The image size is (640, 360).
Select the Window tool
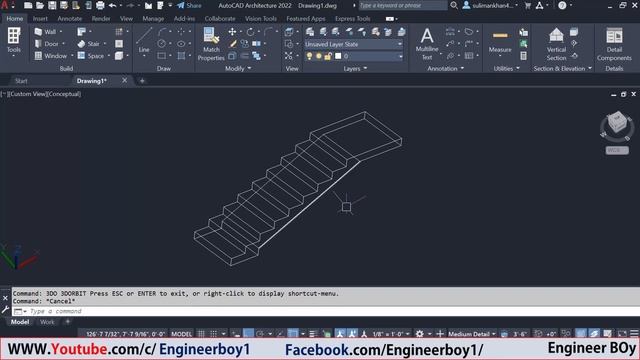click(51, 56)
